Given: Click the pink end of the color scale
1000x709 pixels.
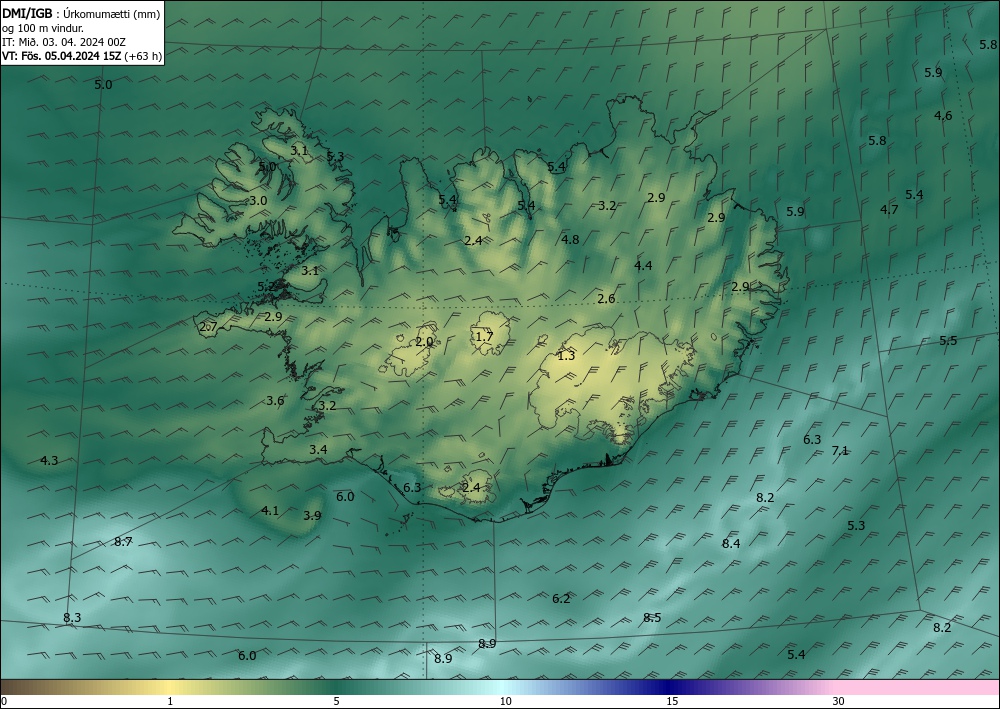Looking at the screenshot, I should 918,687.
